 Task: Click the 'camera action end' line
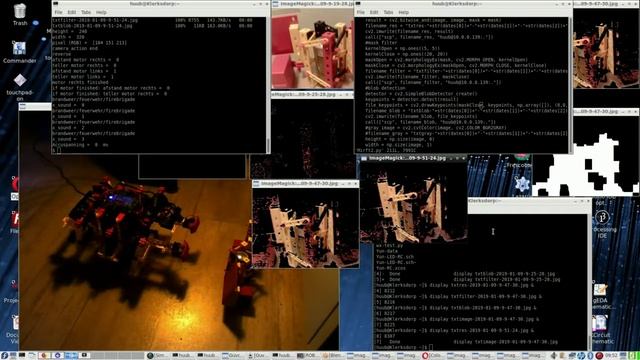pyautogui.click(x=75, y=48)
